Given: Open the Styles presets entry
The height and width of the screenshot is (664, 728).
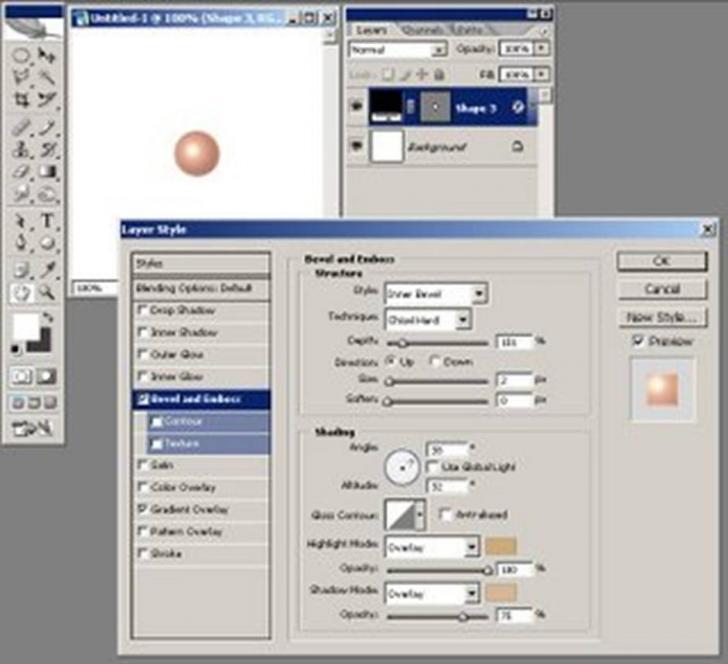Looking at the screenshot, I should [201, 263].
